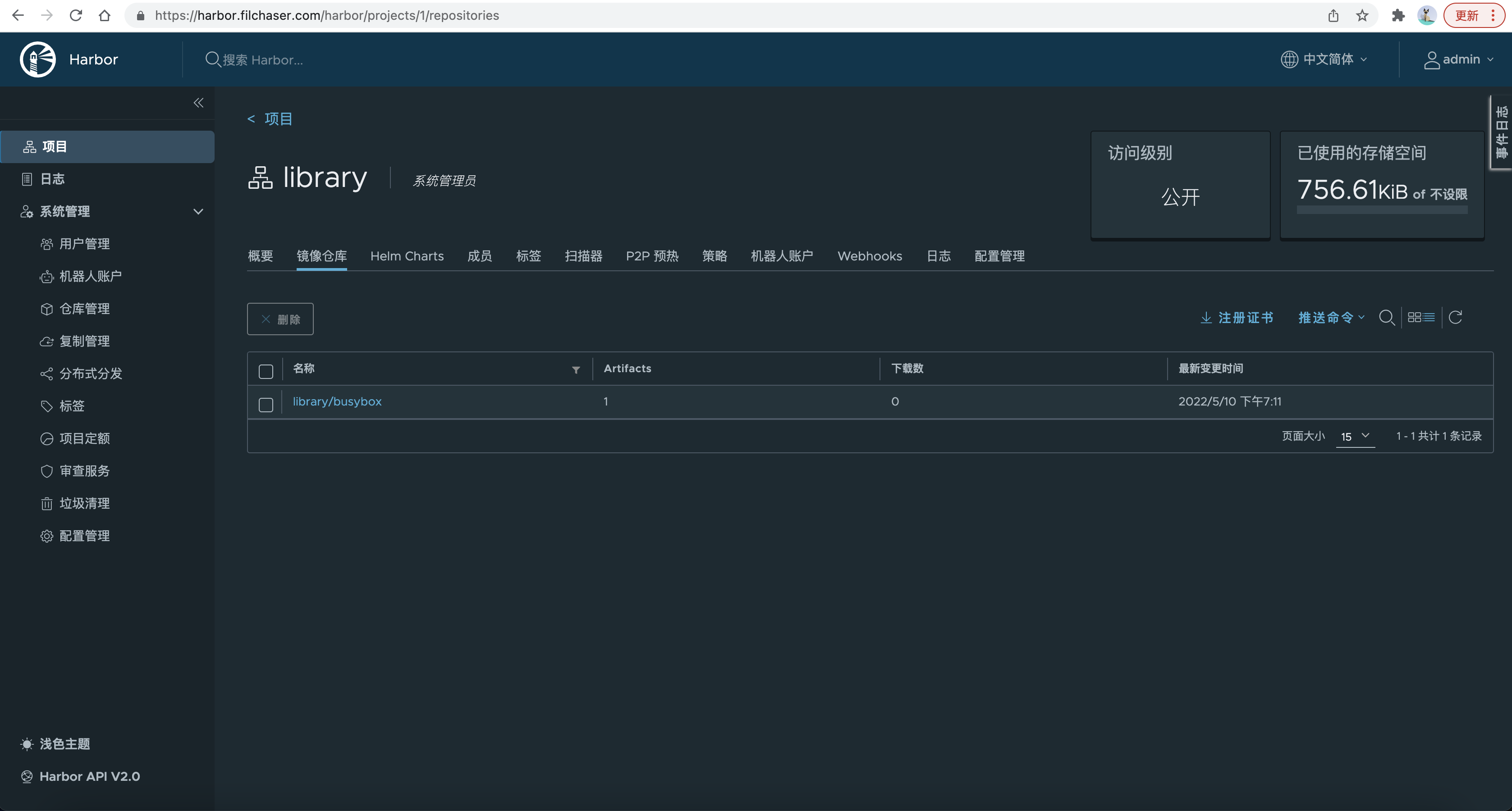
Task: Click the repository search magnifier icon
Action: [x=1386, y=318]
